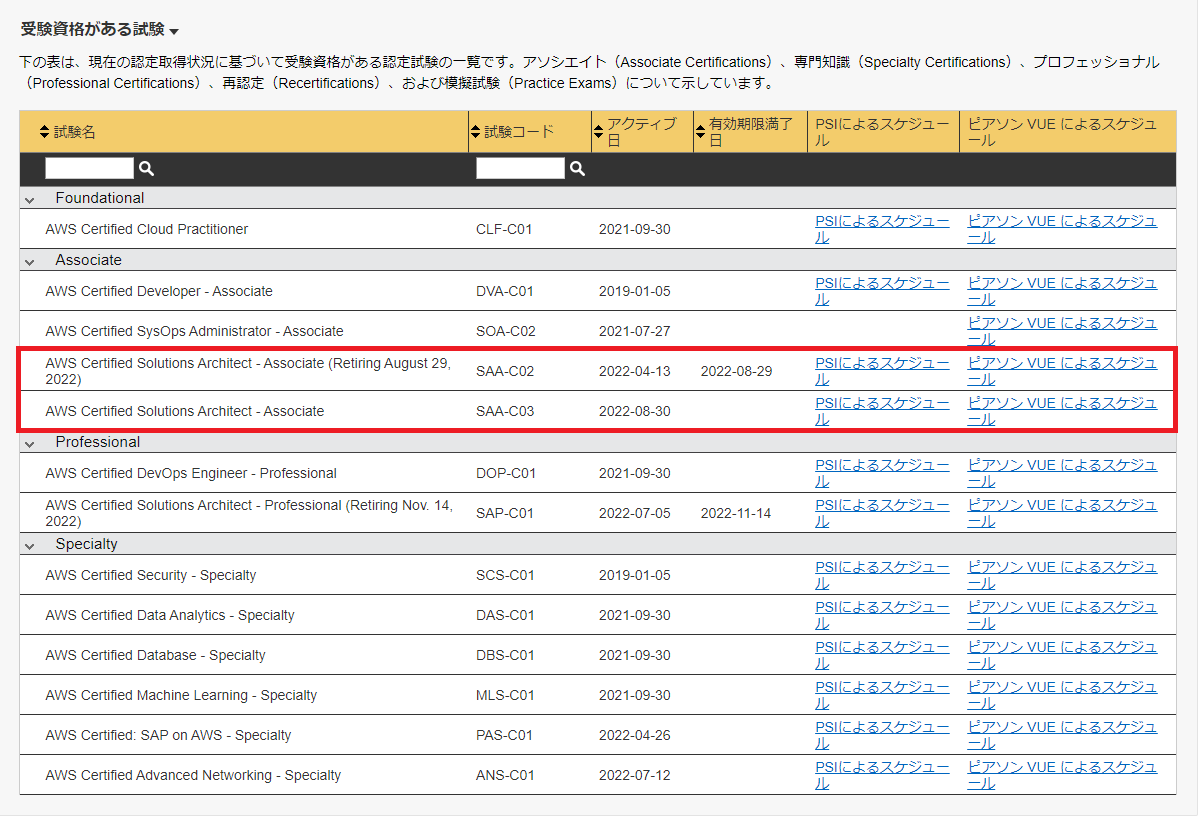Open PSI schedule link for Data Analytics Specialty
Viewport: 1198px width, 816px height.
[882, 615]
